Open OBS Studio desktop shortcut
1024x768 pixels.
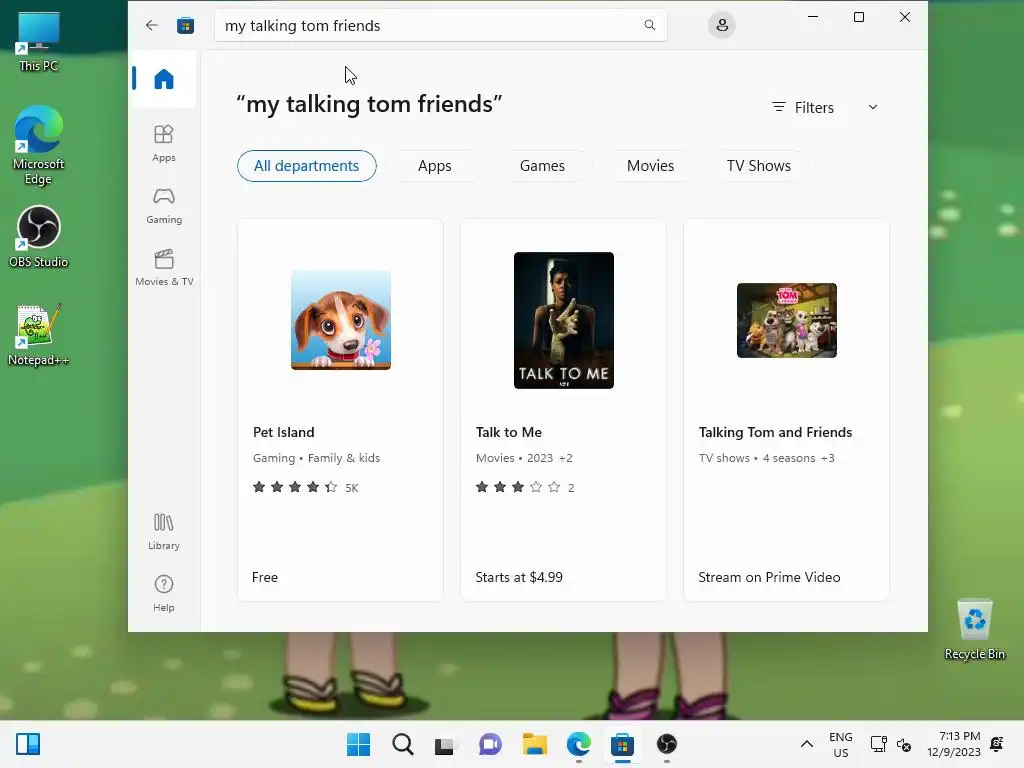(39, 237)
